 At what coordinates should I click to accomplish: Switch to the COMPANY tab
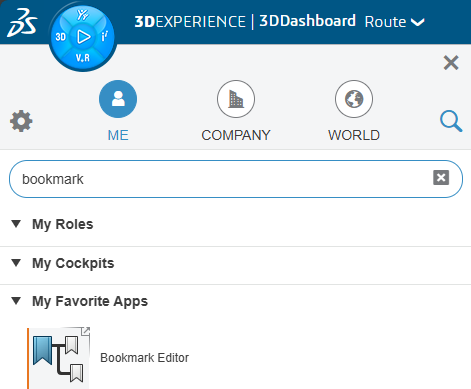236,111
